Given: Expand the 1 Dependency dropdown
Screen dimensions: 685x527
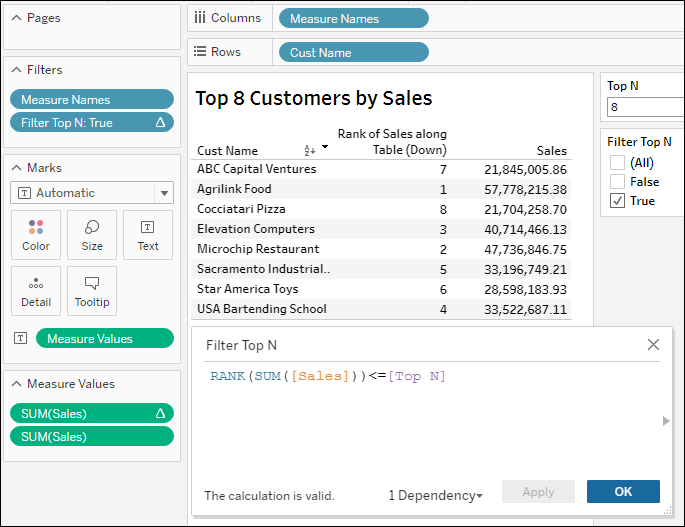Looking at the screenshot, I should 435,495.
